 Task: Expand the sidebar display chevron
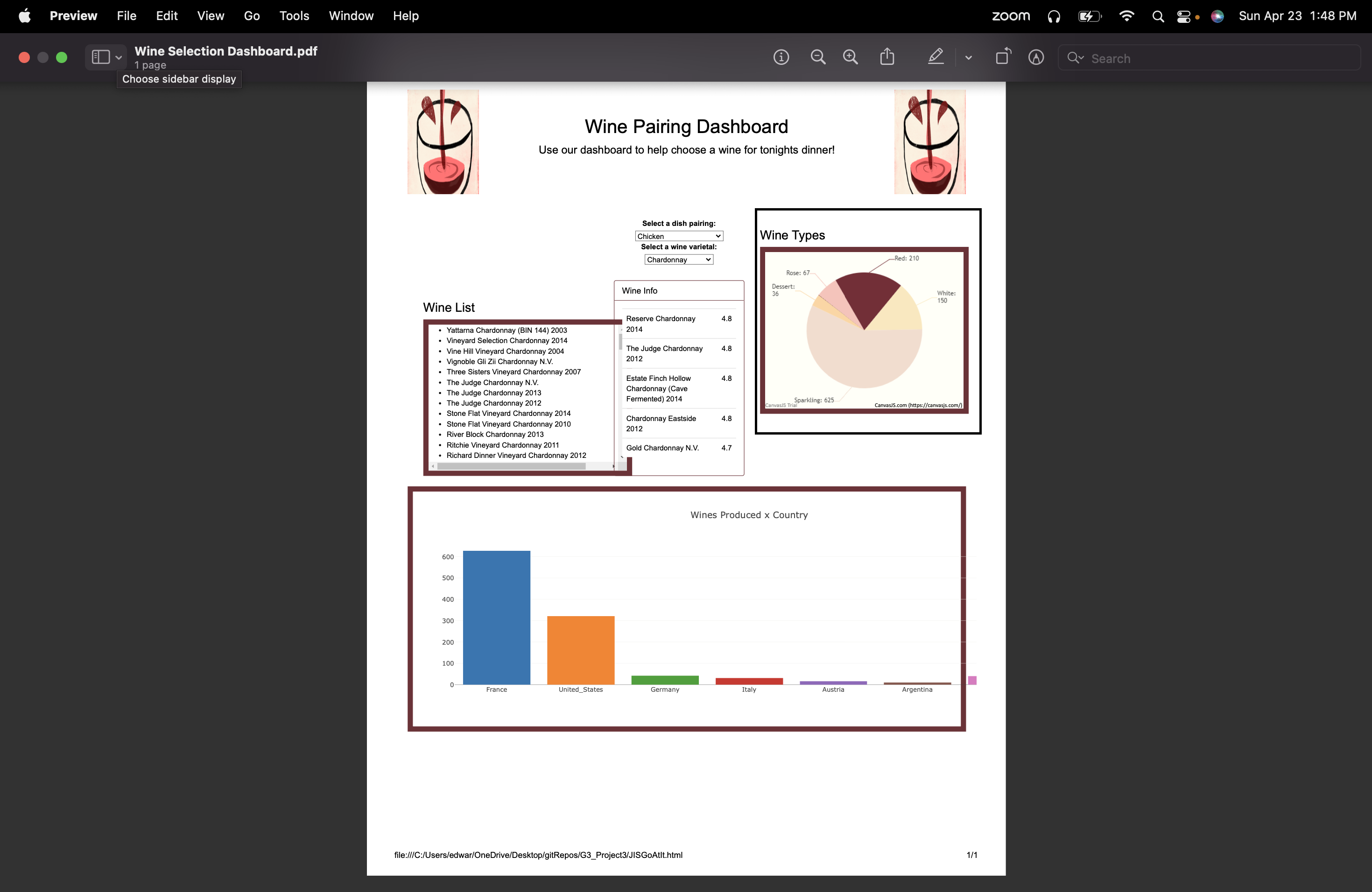pos(119,57)
